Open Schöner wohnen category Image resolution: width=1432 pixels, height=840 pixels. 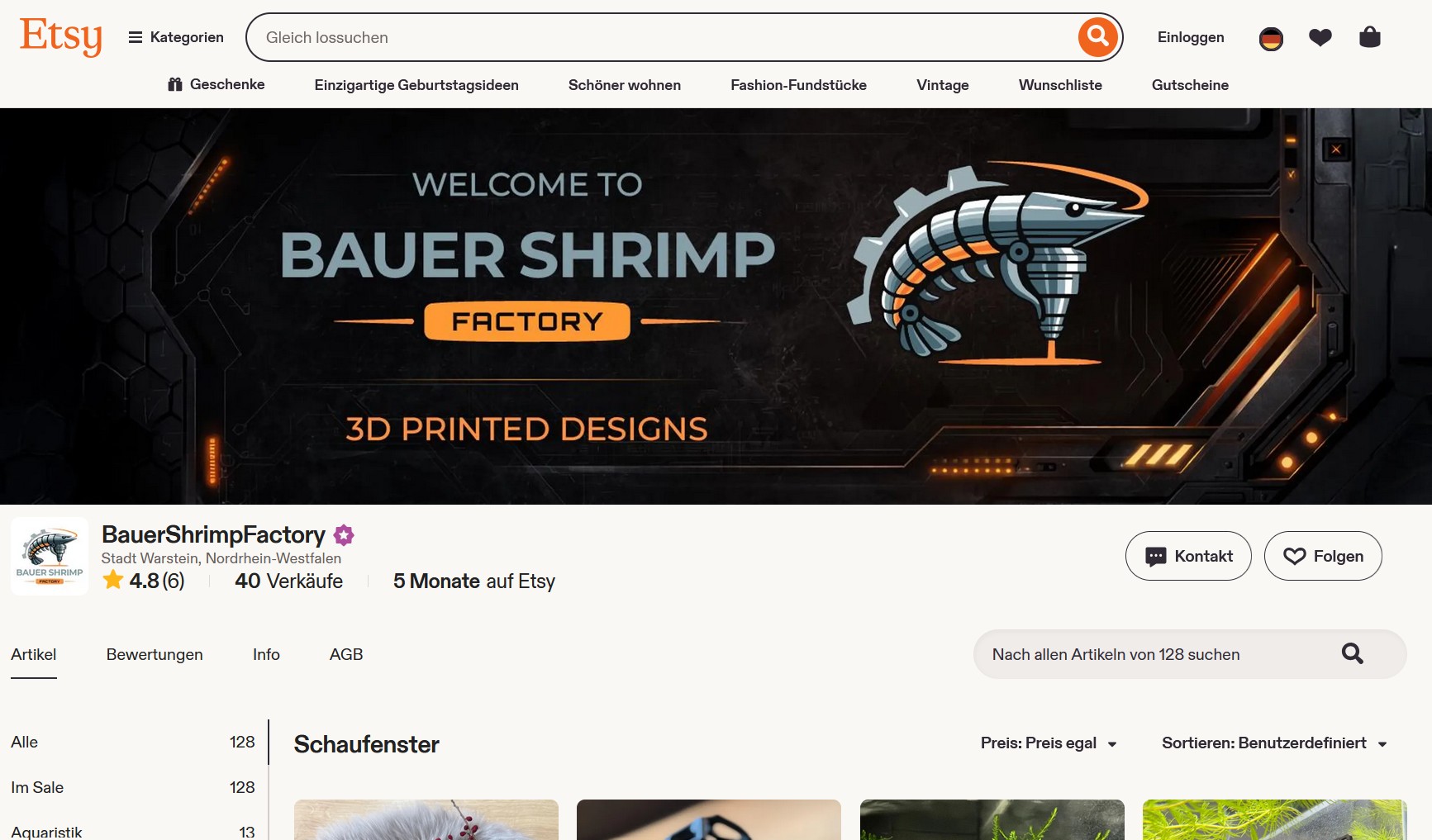pos(625,85)
